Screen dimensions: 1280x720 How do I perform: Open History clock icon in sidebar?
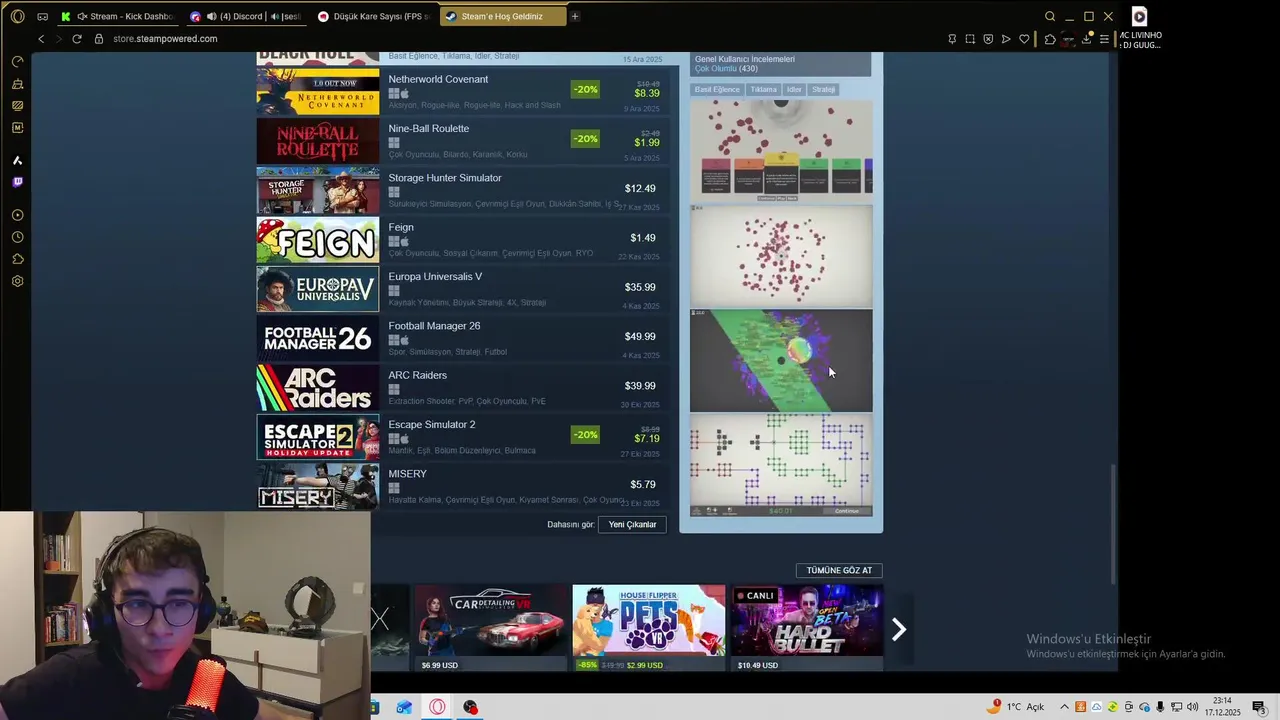point(17,237)
